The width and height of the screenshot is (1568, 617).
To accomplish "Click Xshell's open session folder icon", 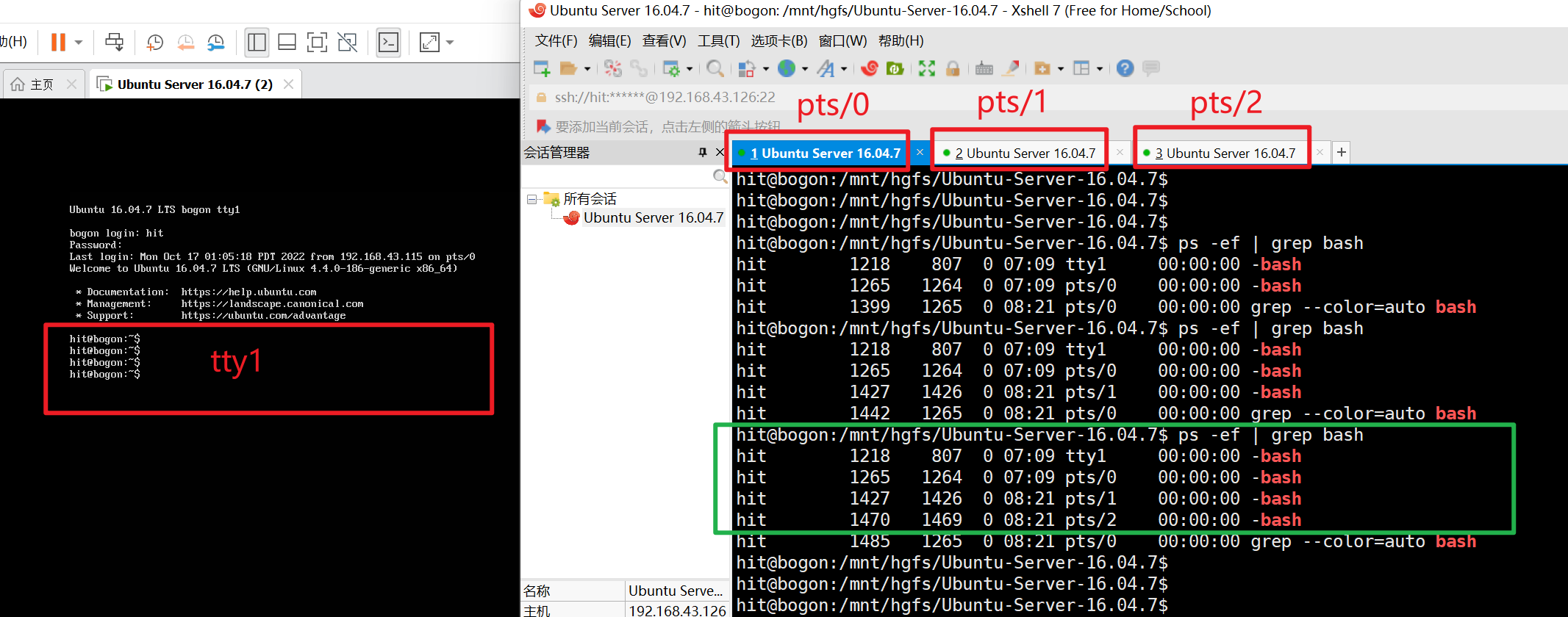I will pyautogui.click(x=568, y=68).
